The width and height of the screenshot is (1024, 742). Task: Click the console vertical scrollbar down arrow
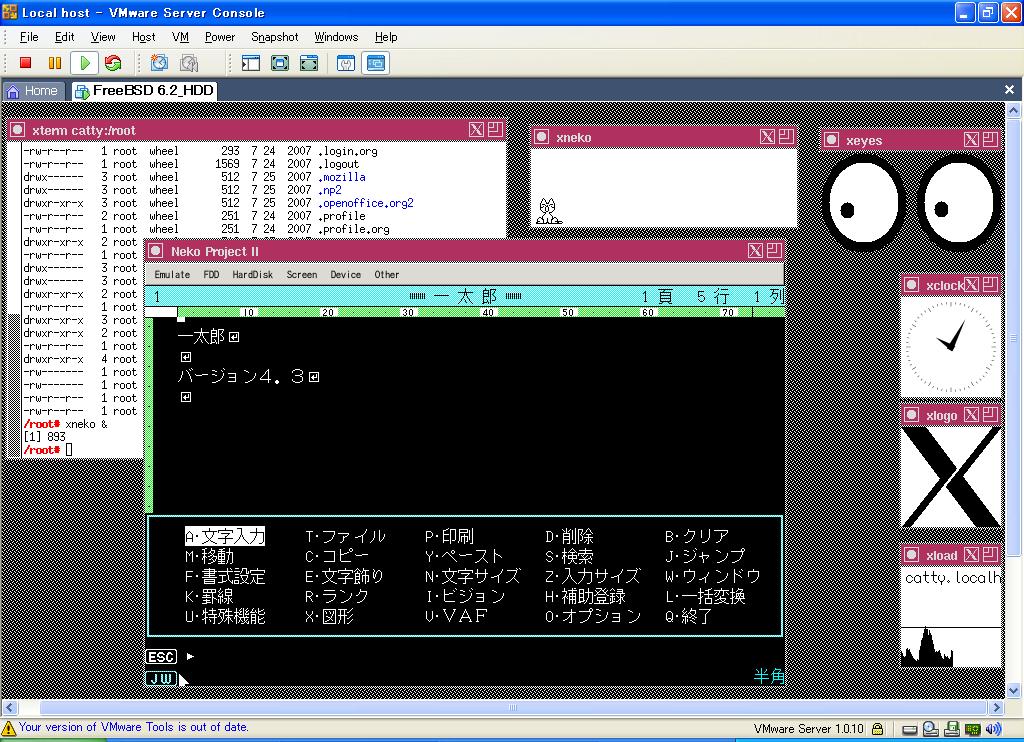pos(1013,690)
